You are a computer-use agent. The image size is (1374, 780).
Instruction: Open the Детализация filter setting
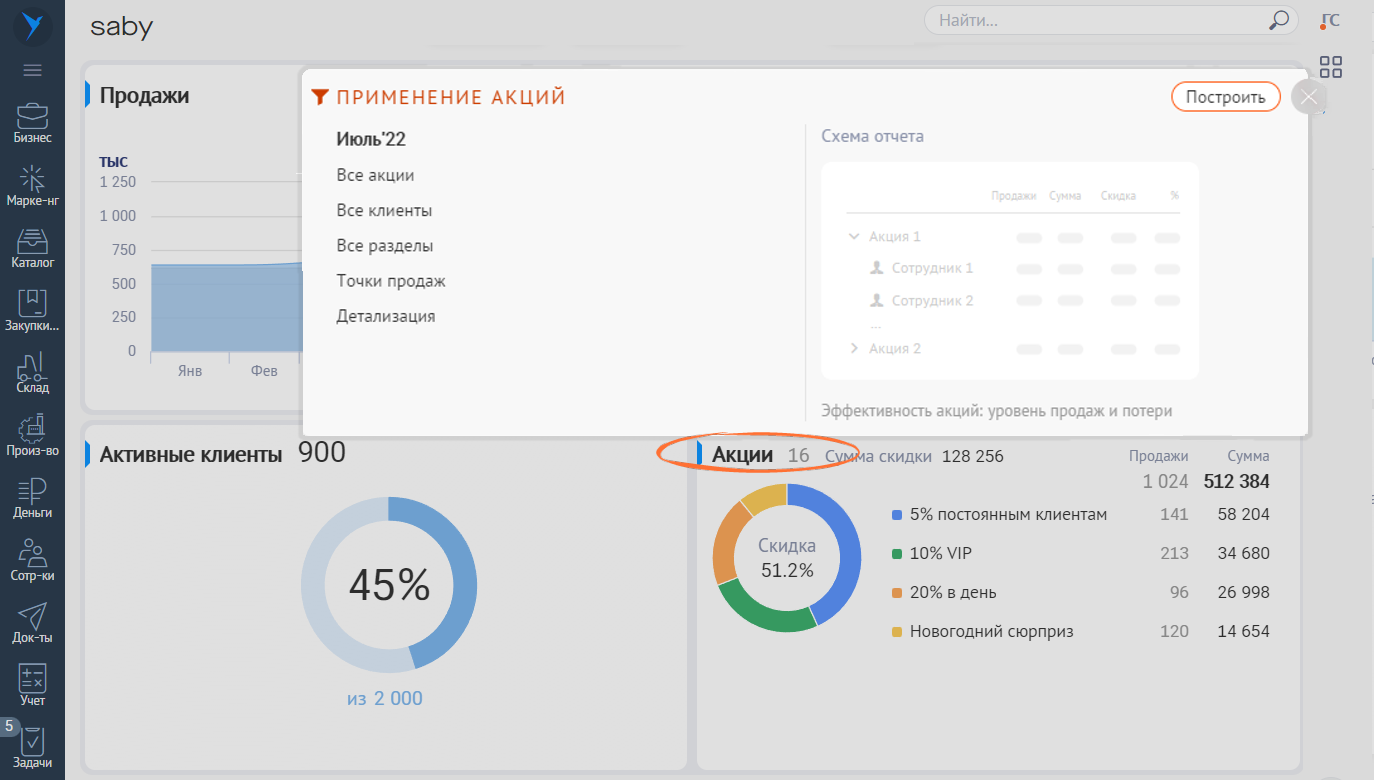385,316
